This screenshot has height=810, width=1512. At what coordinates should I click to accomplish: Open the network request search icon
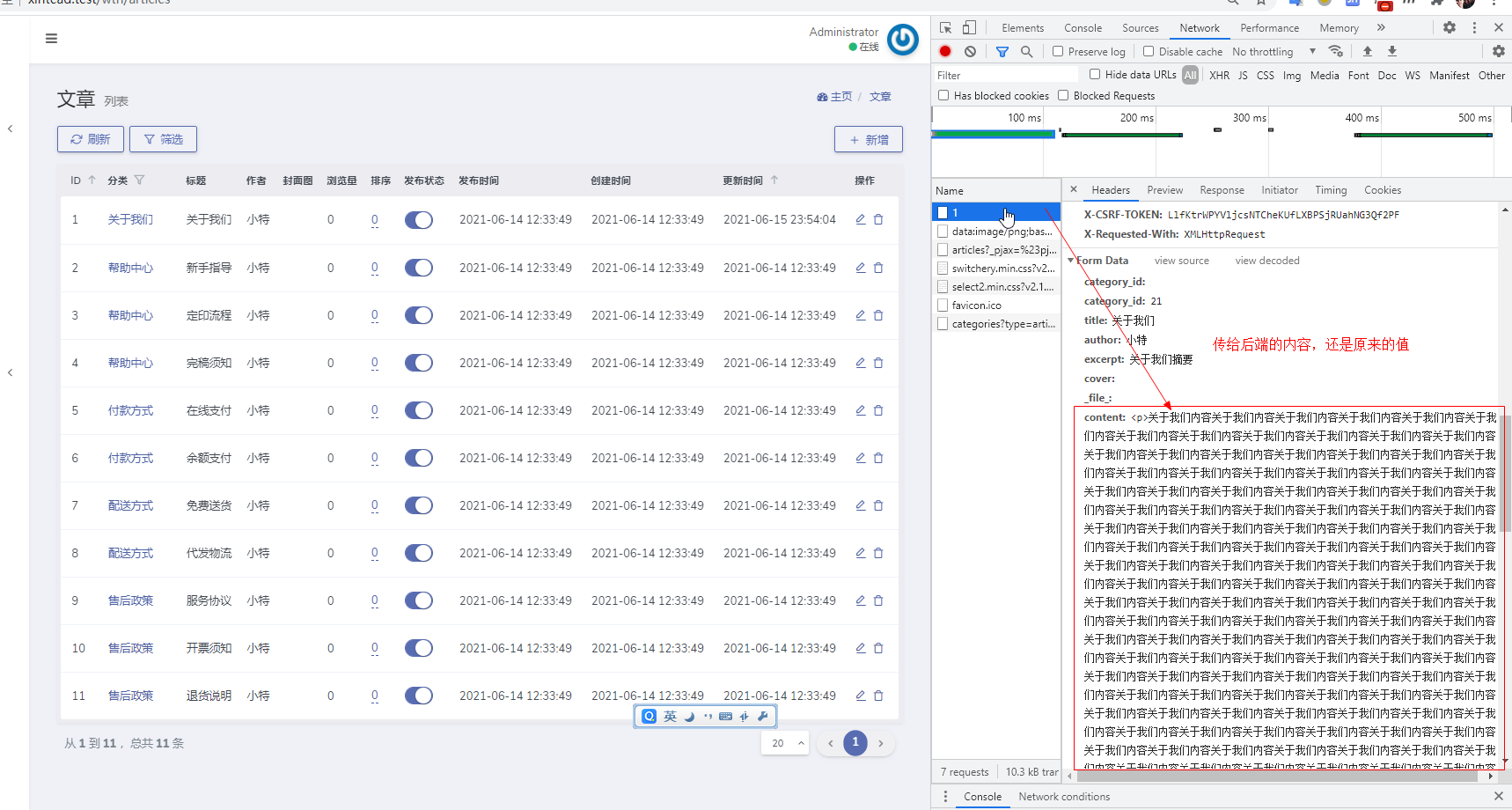[x=1027, y=51]
